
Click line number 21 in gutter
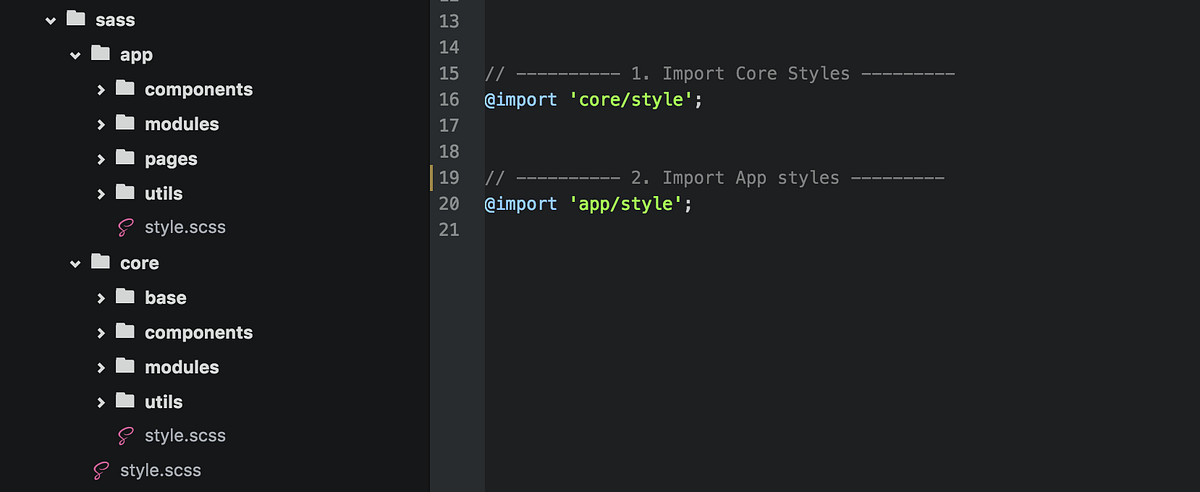click(x=449, y=230)
